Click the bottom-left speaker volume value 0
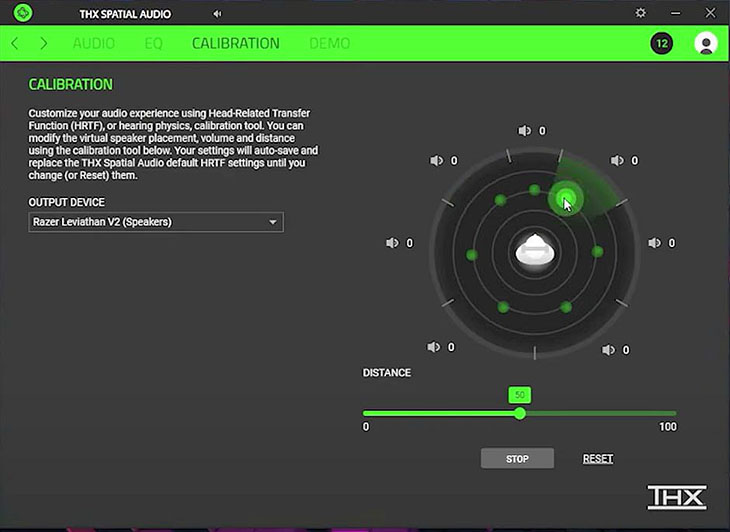 click(x=451, y=347)
